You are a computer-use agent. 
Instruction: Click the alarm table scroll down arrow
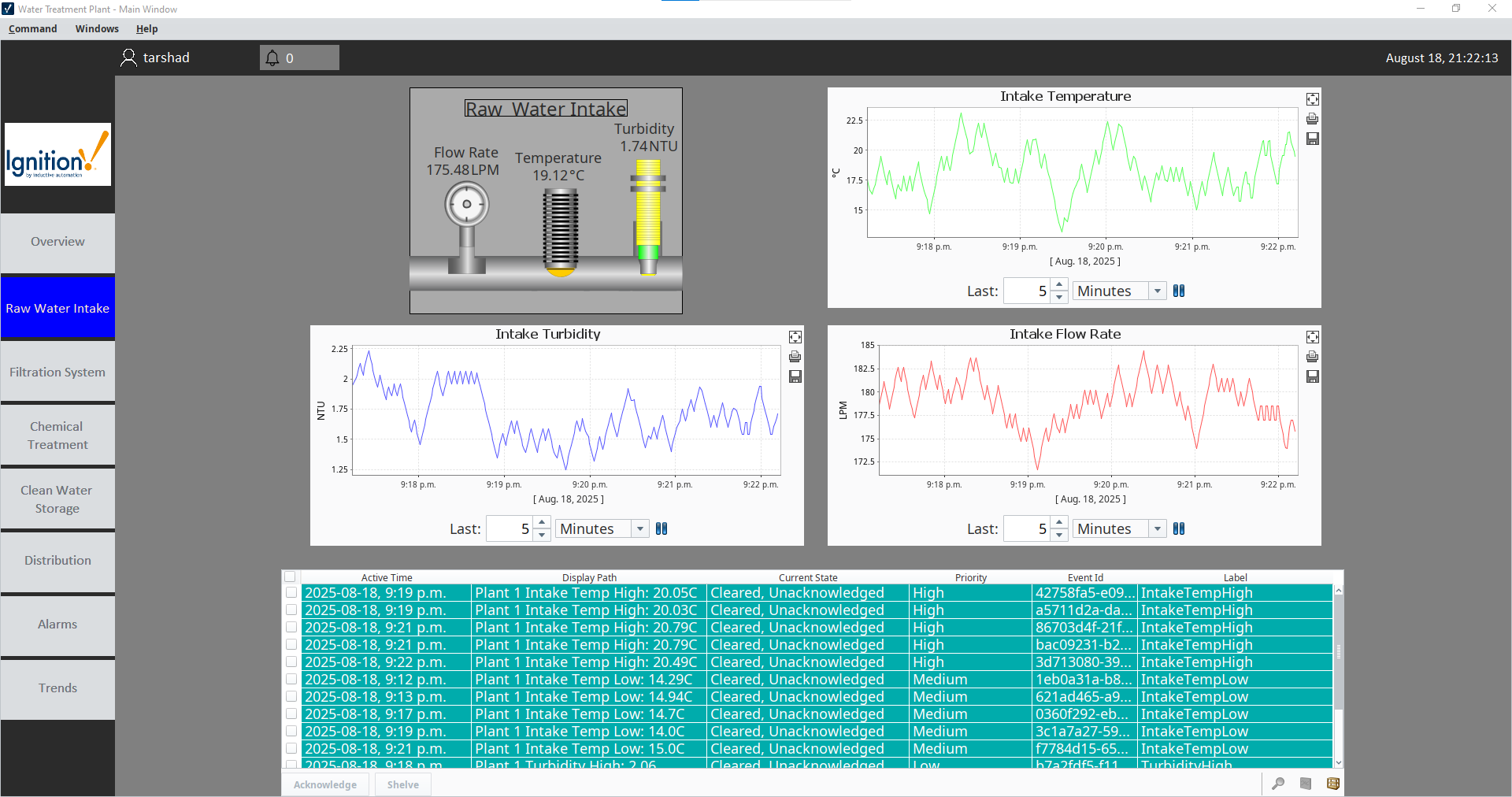(1338, 762)
